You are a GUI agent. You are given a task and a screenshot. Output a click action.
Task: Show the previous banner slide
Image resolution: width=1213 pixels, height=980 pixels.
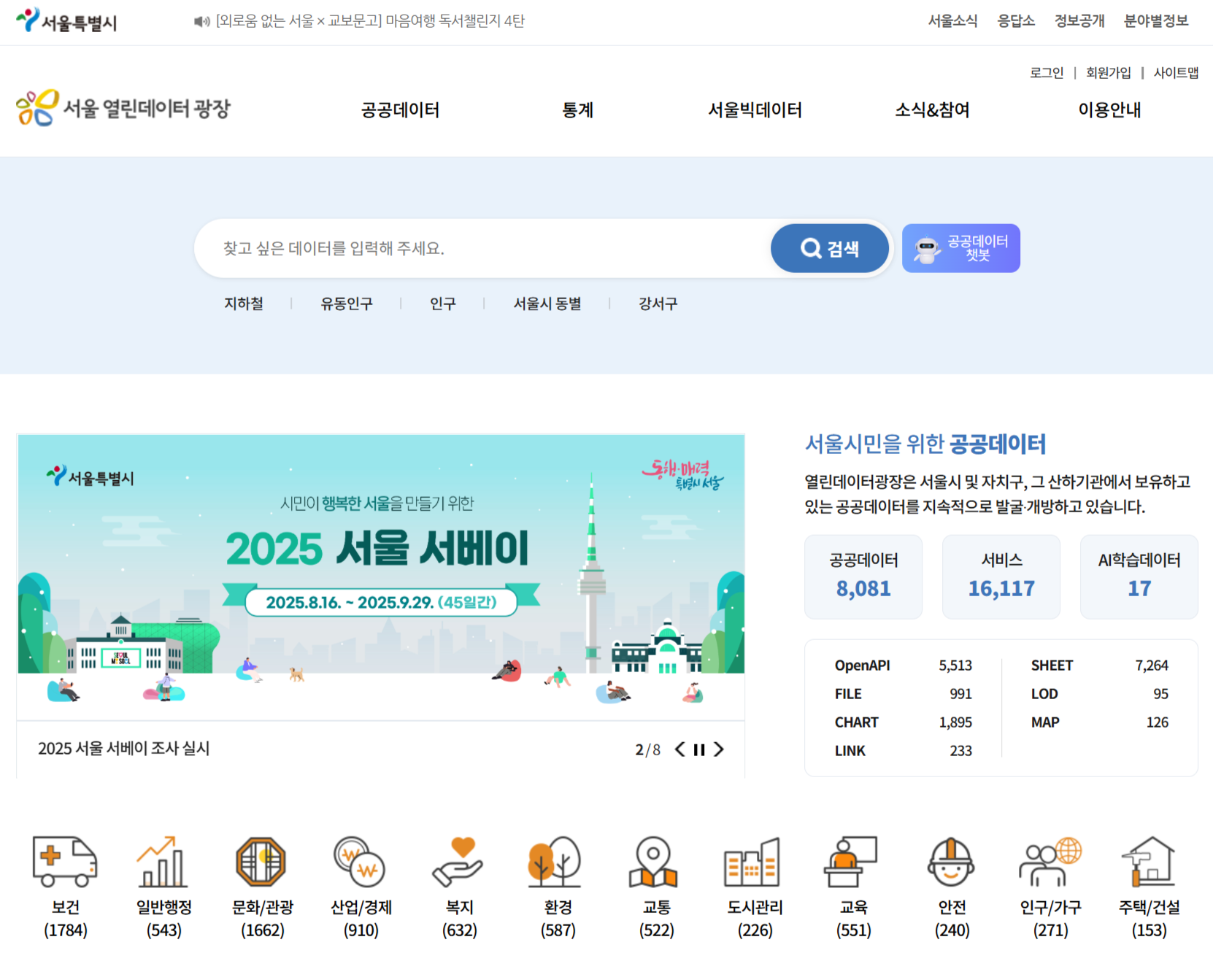(679, 749)
